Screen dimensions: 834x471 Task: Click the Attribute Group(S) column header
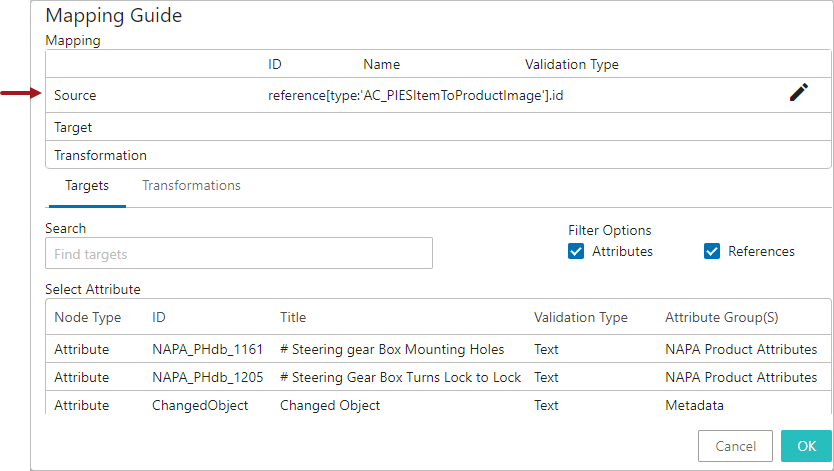click(722, 317)
